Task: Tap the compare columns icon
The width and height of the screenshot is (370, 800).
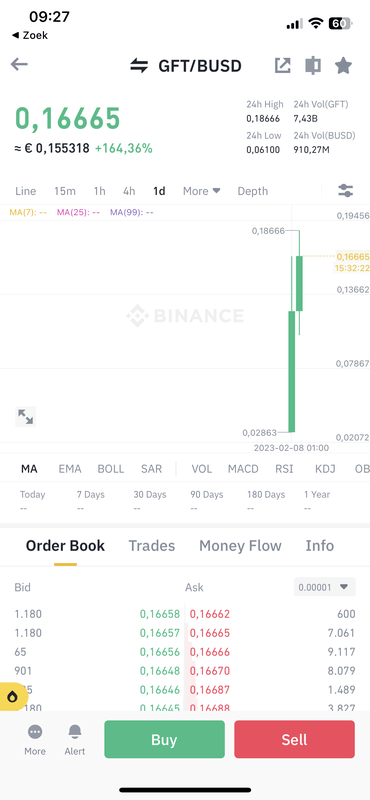Action: [x=313, y=65]
